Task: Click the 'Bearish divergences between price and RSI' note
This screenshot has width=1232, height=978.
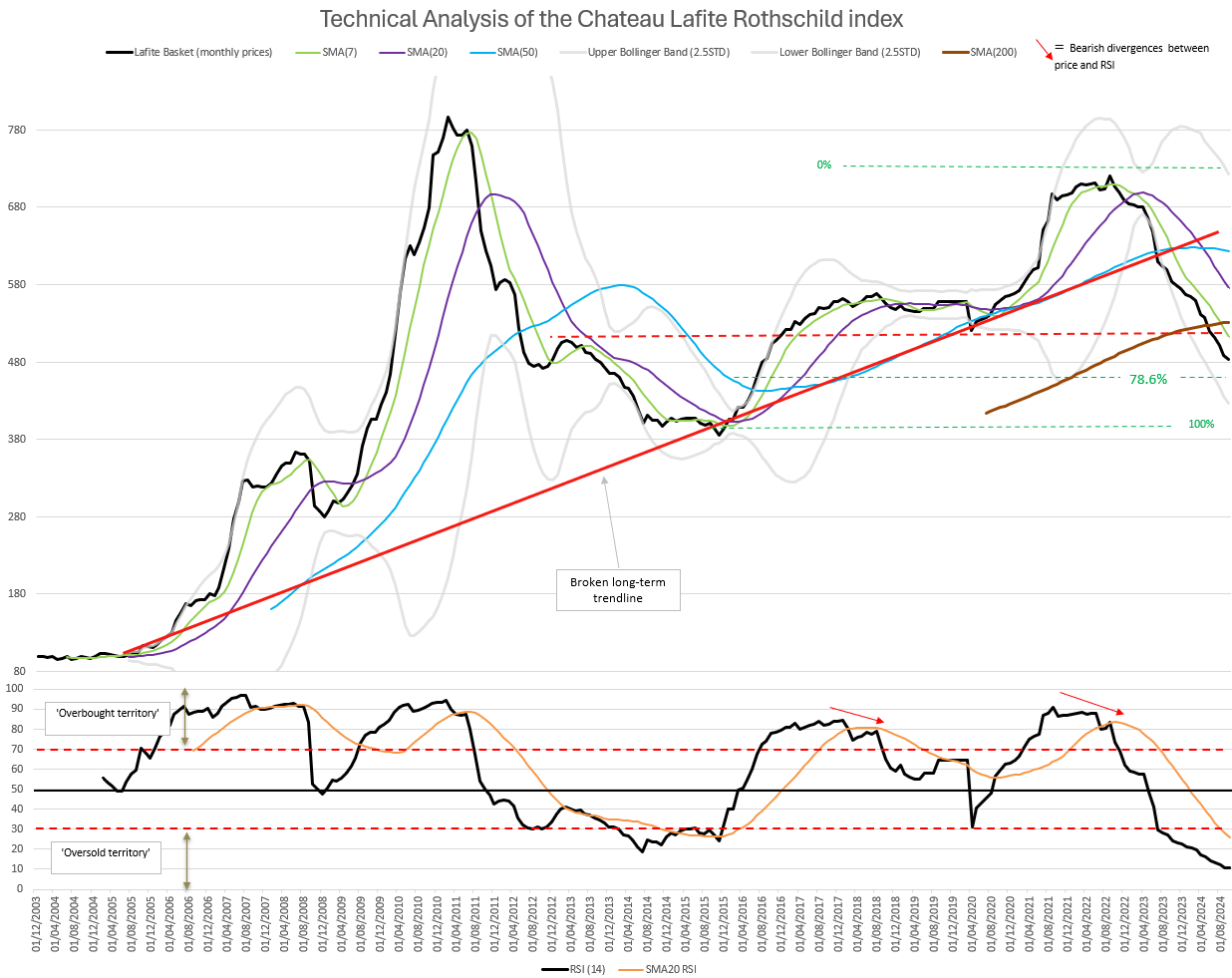Action: click(x=1131, y=56)
